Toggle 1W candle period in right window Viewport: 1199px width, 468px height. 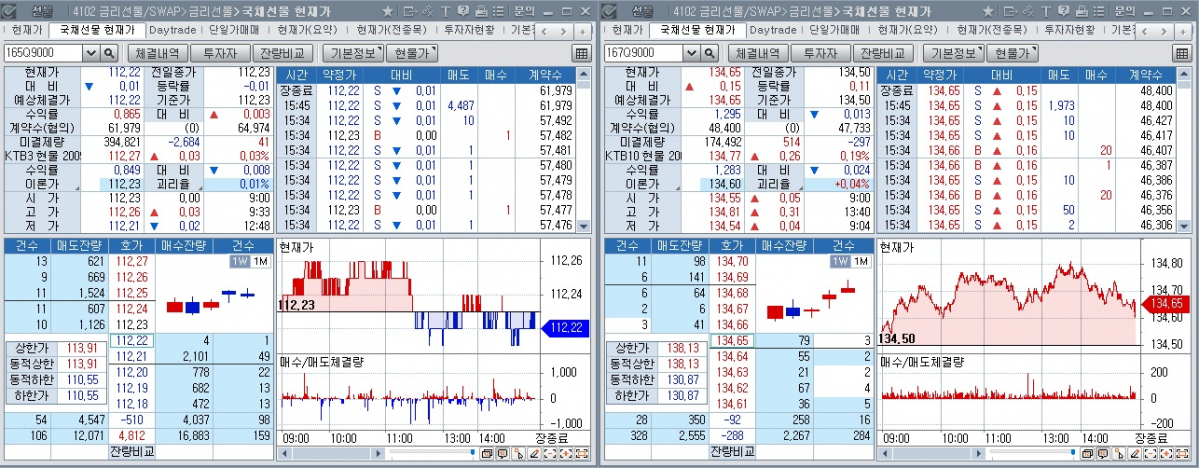click(x=840, y=262)
